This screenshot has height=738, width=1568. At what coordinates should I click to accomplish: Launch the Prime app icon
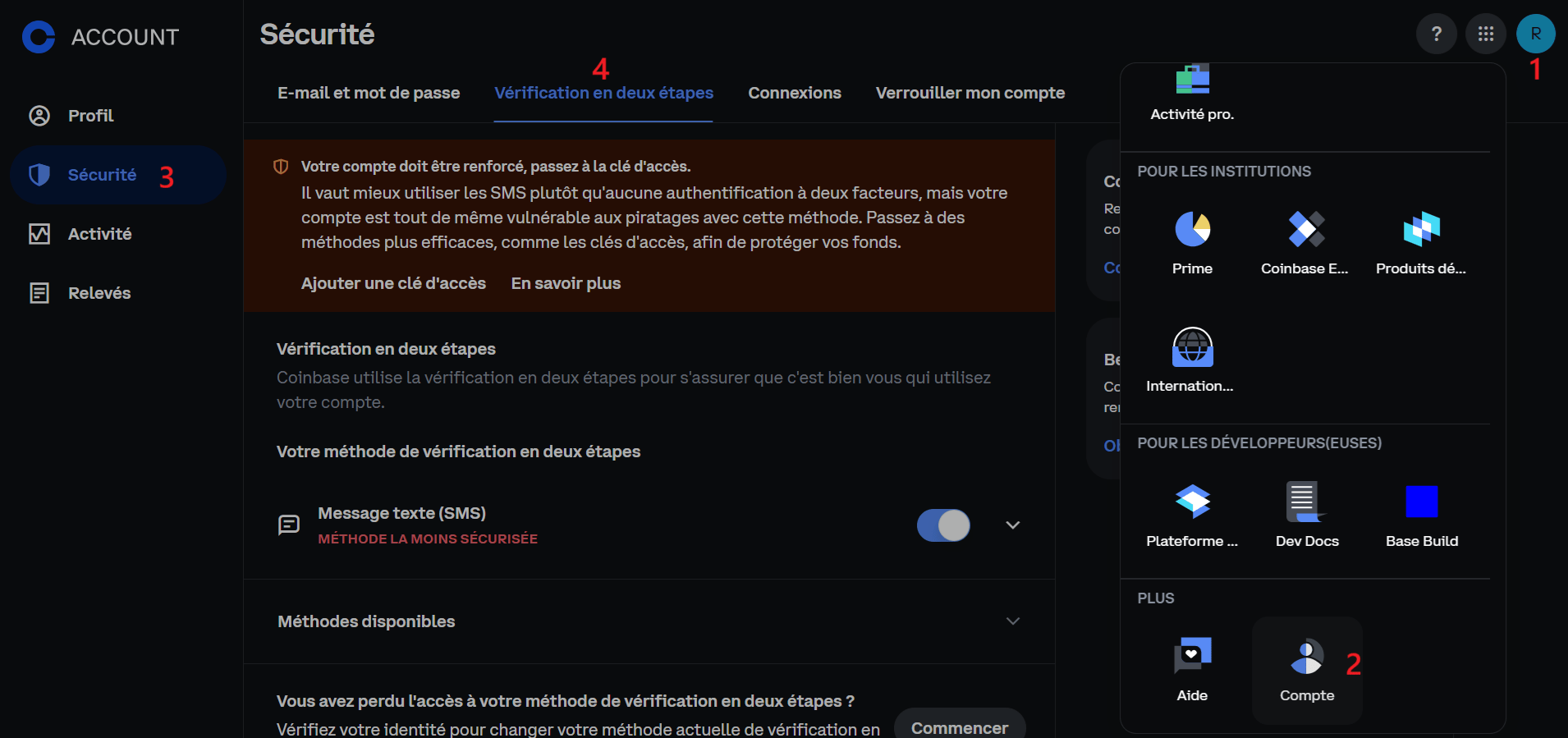tap(1193, 229)
